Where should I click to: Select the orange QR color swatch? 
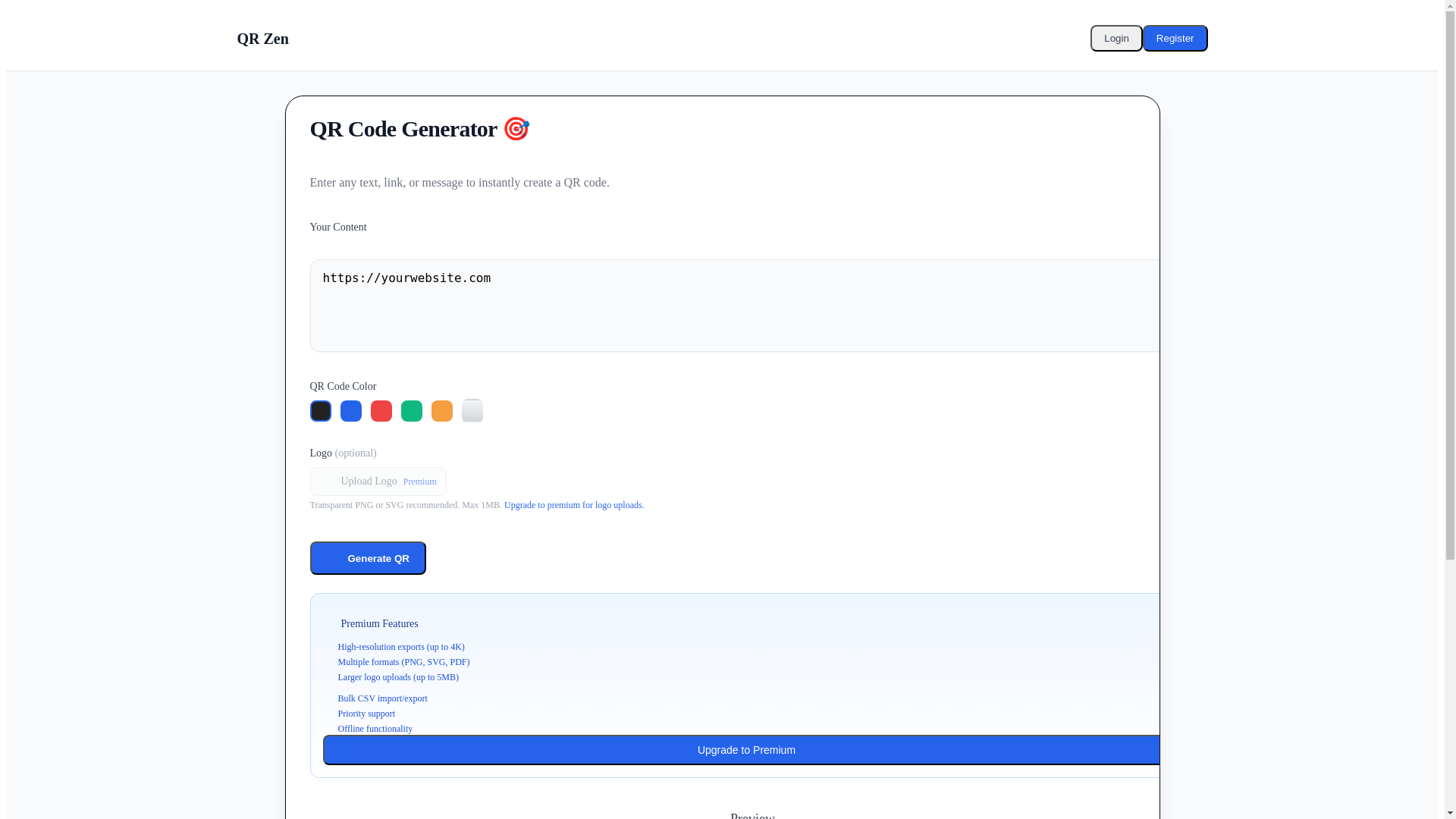coord(441,411)
